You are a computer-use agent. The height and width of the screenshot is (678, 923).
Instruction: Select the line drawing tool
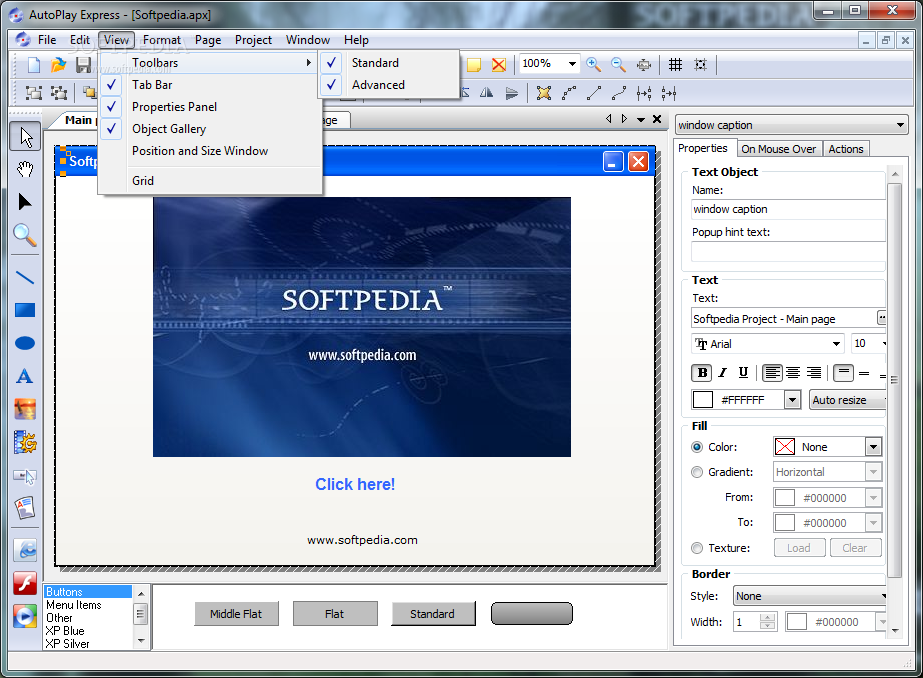click(25, 277)
